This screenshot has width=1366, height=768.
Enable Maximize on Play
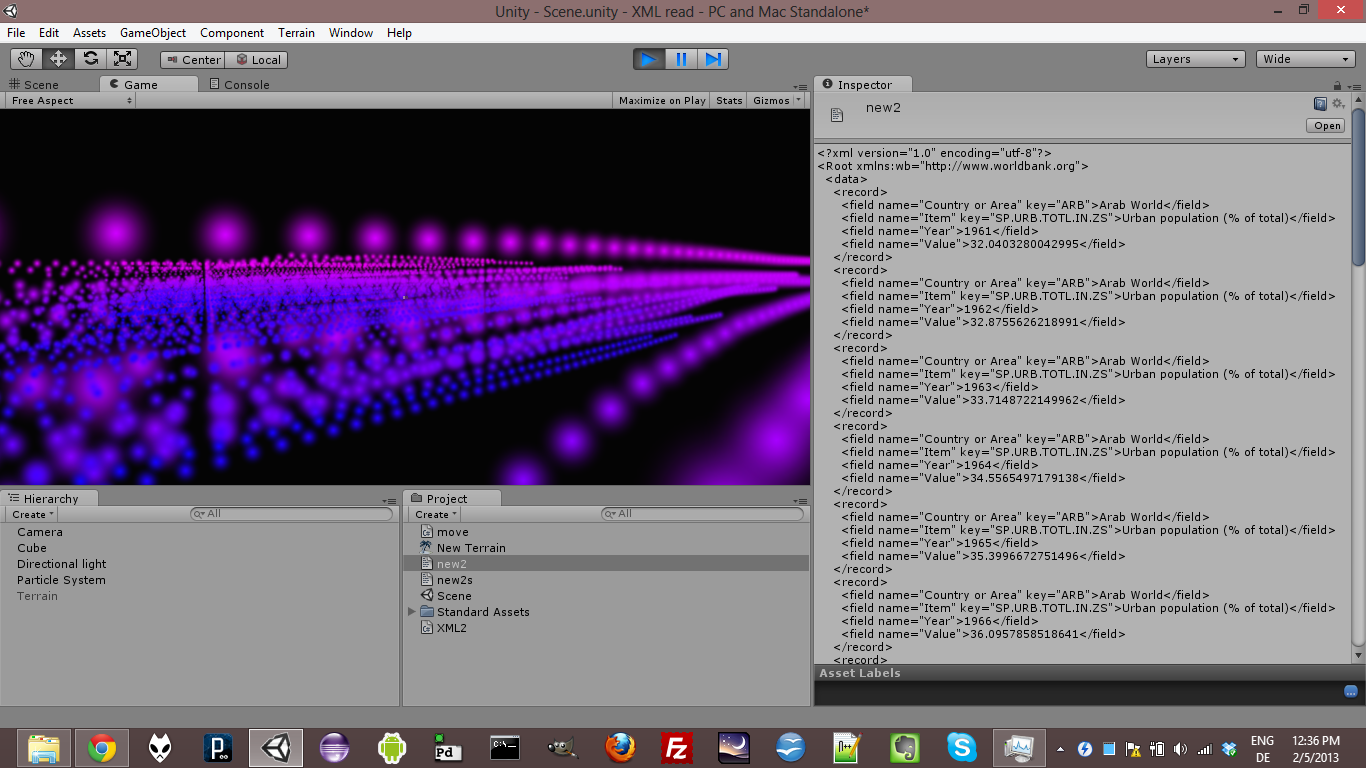[660, 100]
